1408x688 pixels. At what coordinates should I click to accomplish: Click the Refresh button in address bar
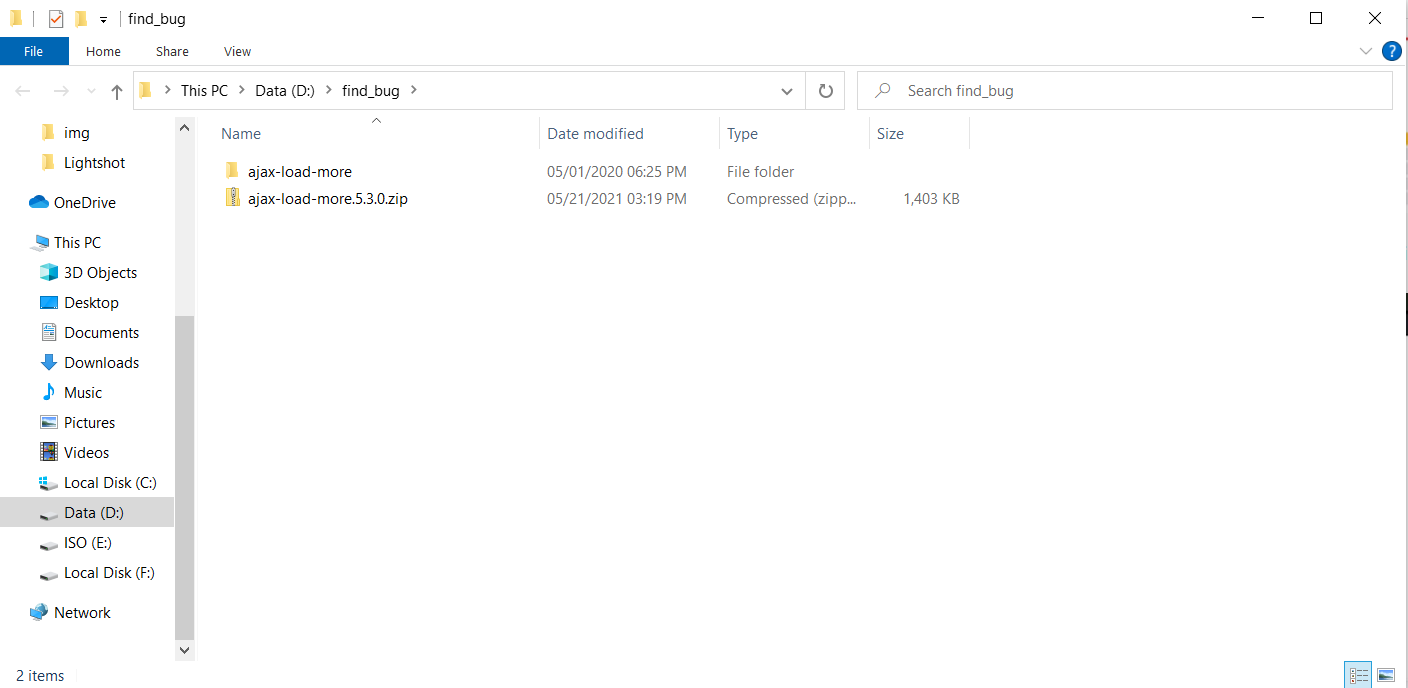point(826,91)
